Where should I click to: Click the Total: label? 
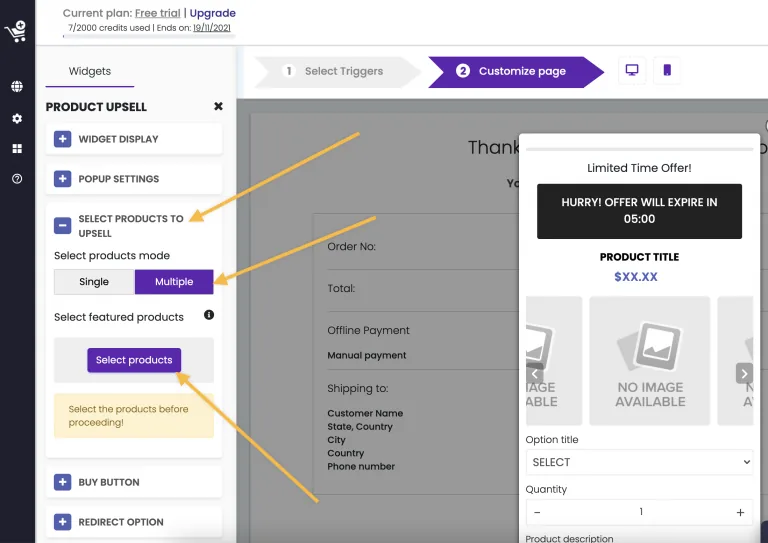(341, 288)
